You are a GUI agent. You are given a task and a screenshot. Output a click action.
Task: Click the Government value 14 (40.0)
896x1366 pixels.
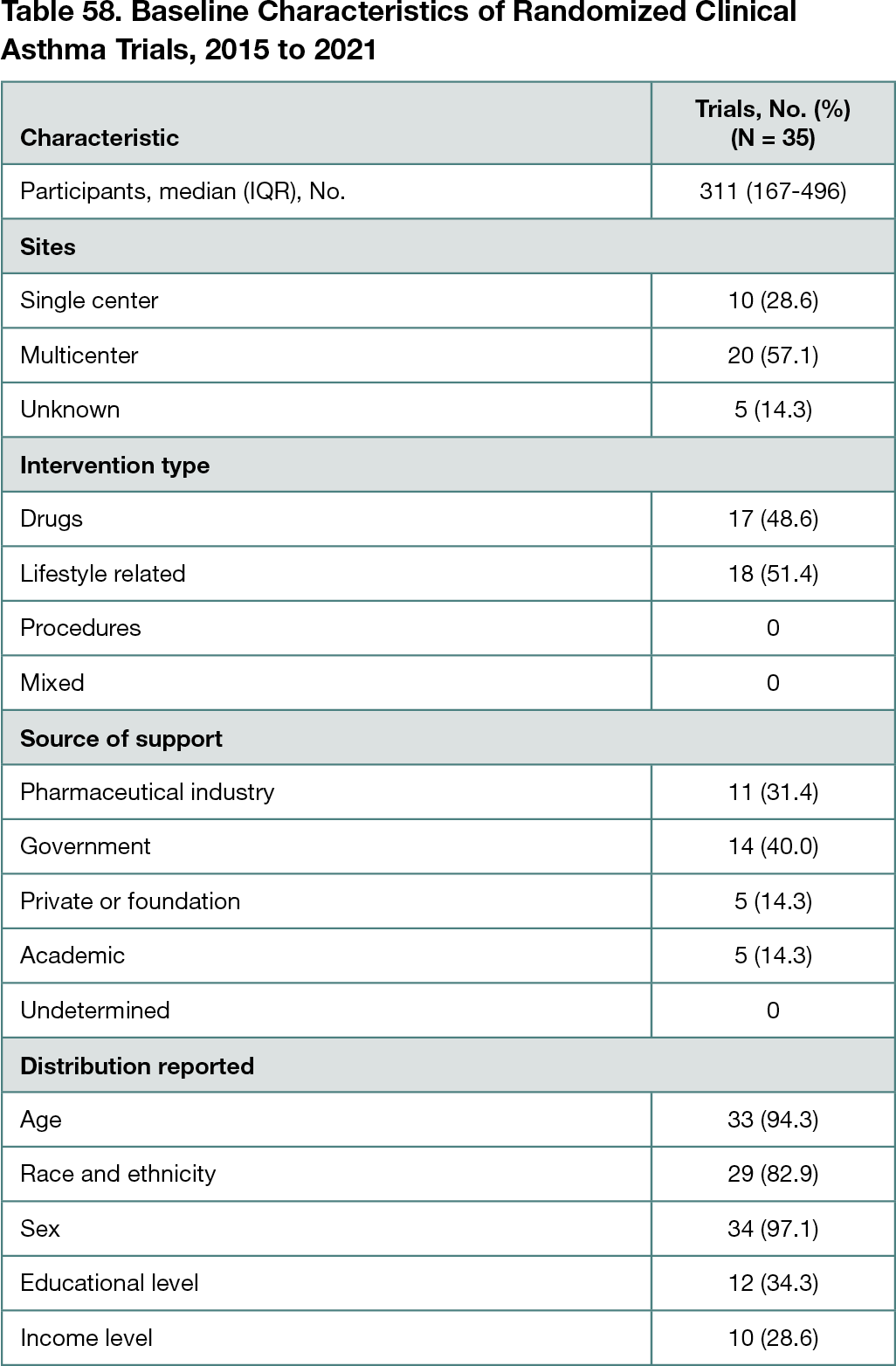pyautogui.click(x=773, y=846)
